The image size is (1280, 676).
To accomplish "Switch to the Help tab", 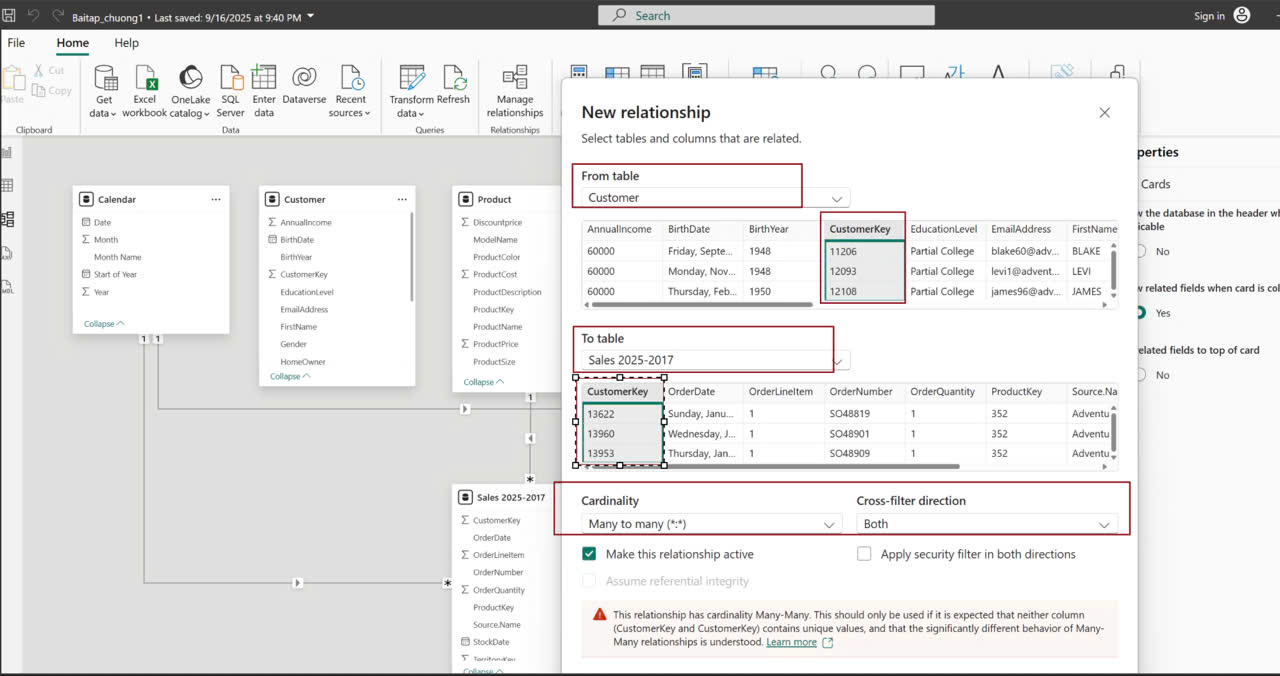I will (x=126, y=43).
